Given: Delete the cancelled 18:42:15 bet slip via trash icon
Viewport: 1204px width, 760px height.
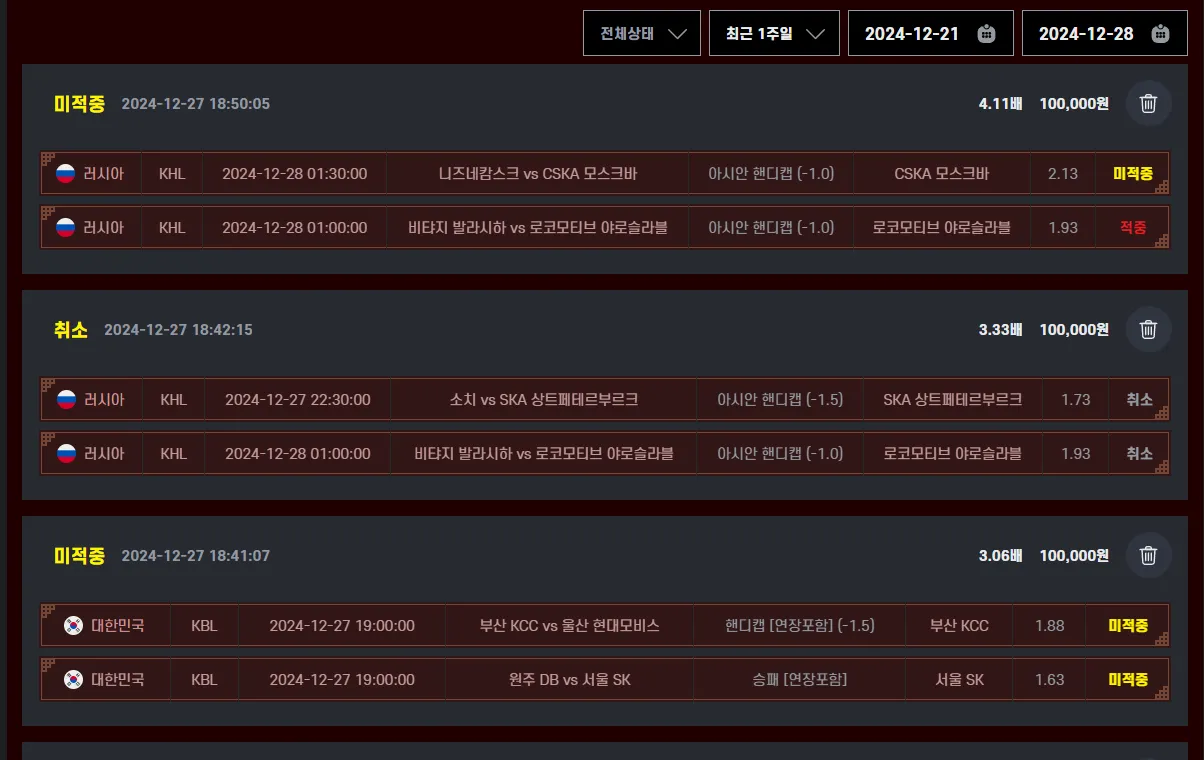Looking at the screenshot, I should tap(1149, 329).
